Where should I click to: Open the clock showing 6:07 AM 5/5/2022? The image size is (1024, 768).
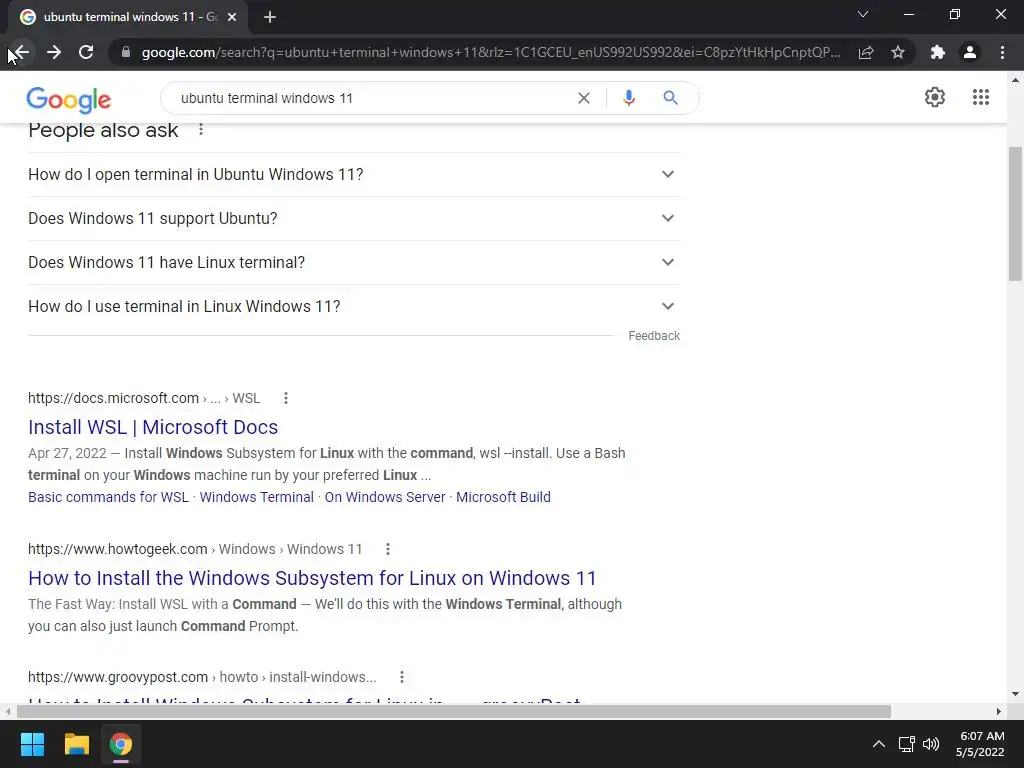point(981,744)
